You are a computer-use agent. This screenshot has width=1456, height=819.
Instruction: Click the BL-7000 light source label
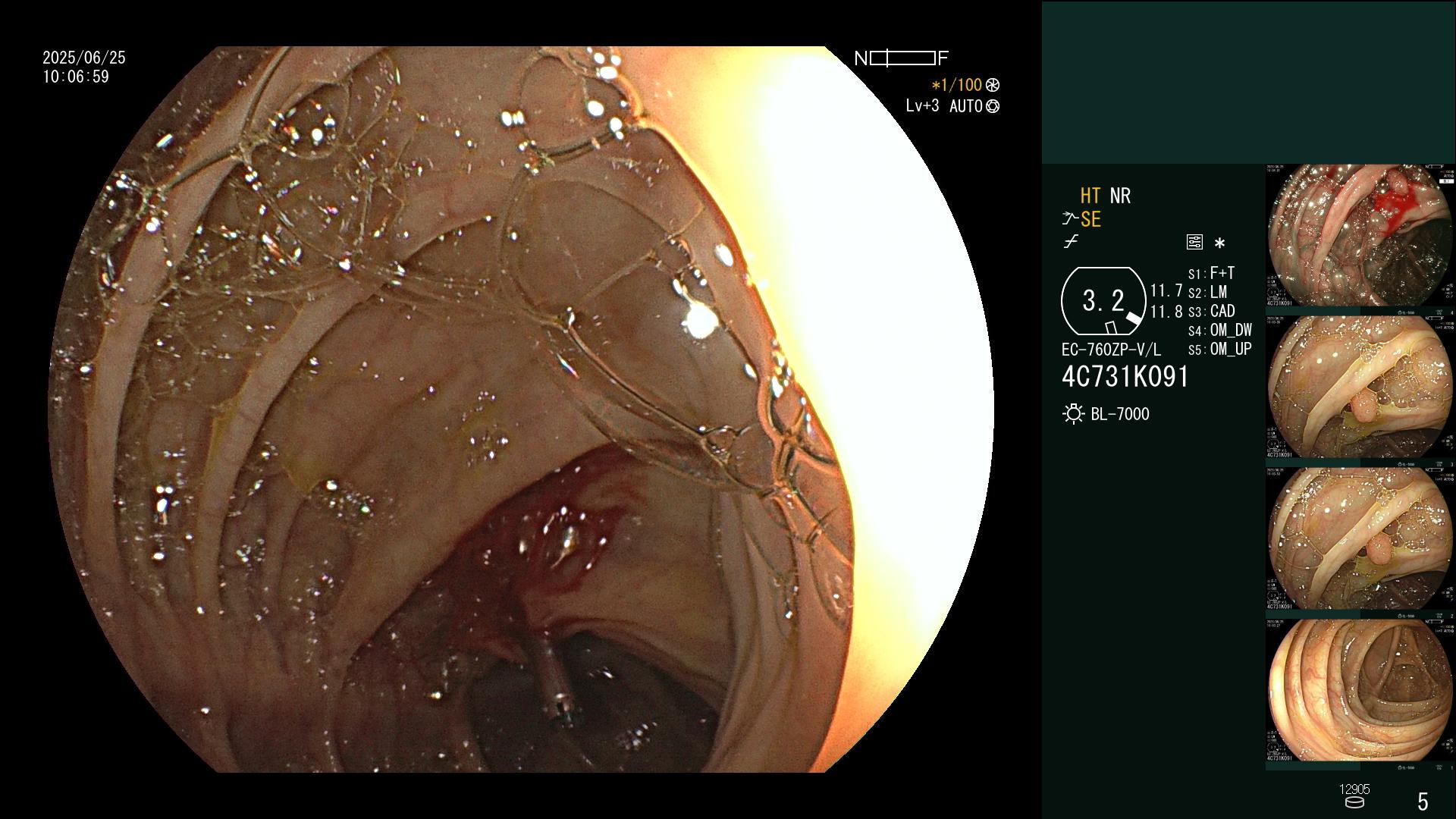(x=1120, y=414)
